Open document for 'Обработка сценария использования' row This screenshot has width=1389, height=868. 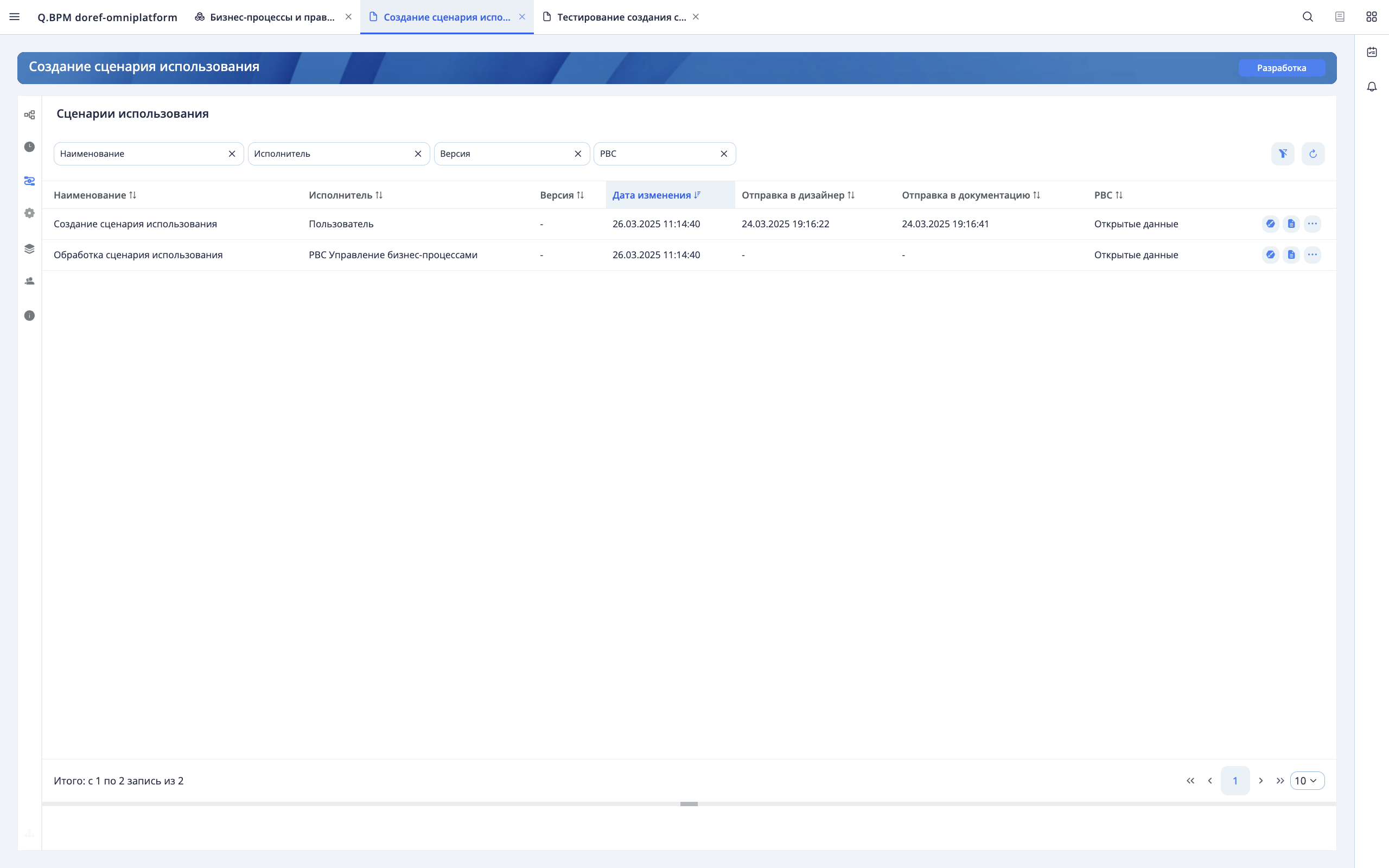(x=1291, y=255)
